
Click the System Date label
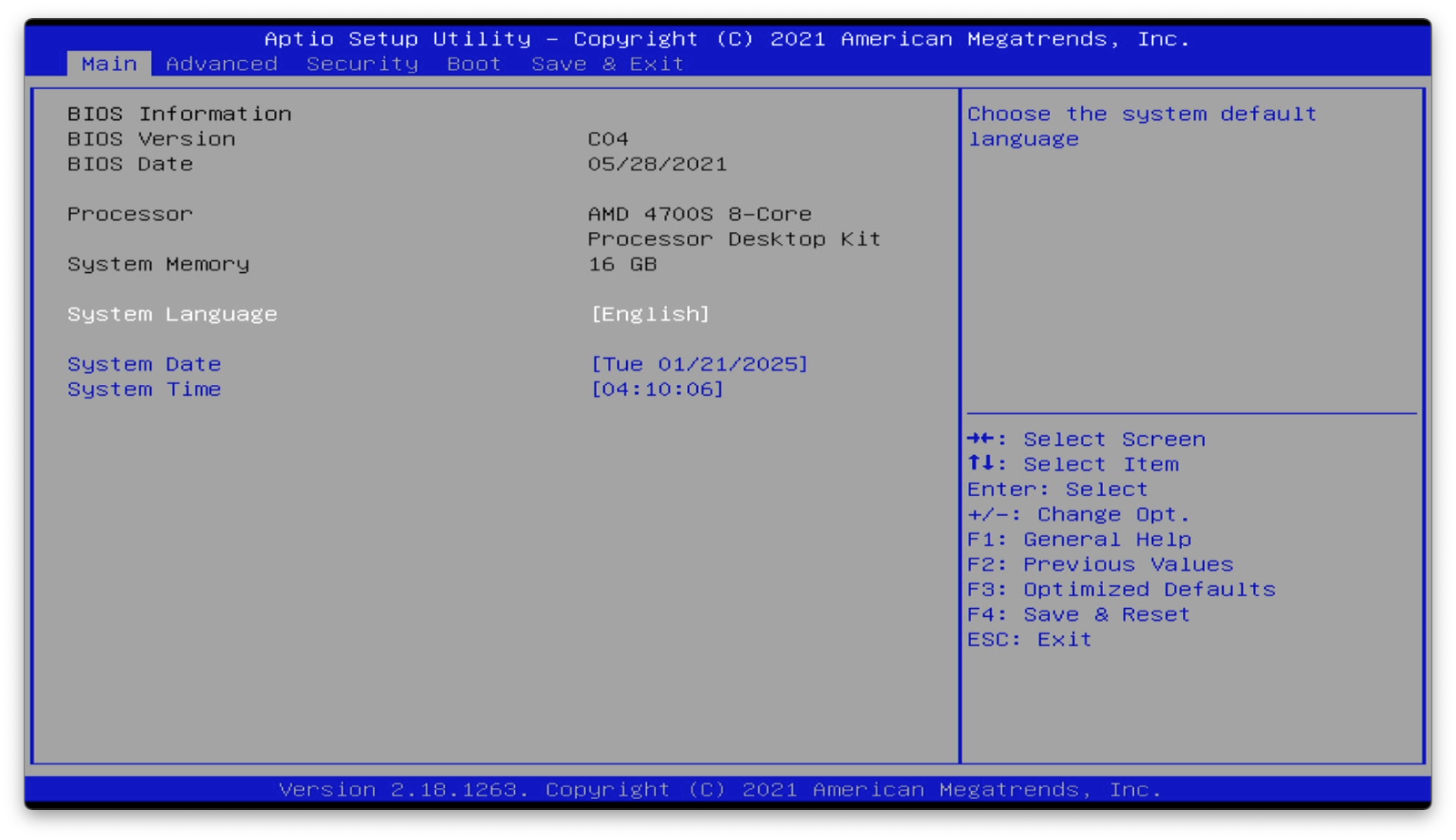pyautogui.click(x=144, y=364)
